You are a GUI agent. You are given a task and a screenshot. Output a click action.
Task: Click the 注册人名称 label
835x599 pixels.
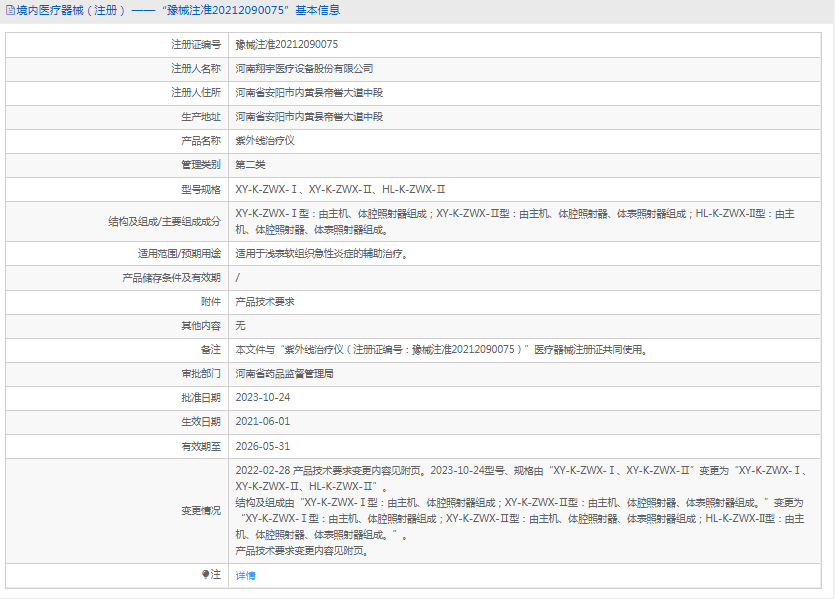point(195,69)
